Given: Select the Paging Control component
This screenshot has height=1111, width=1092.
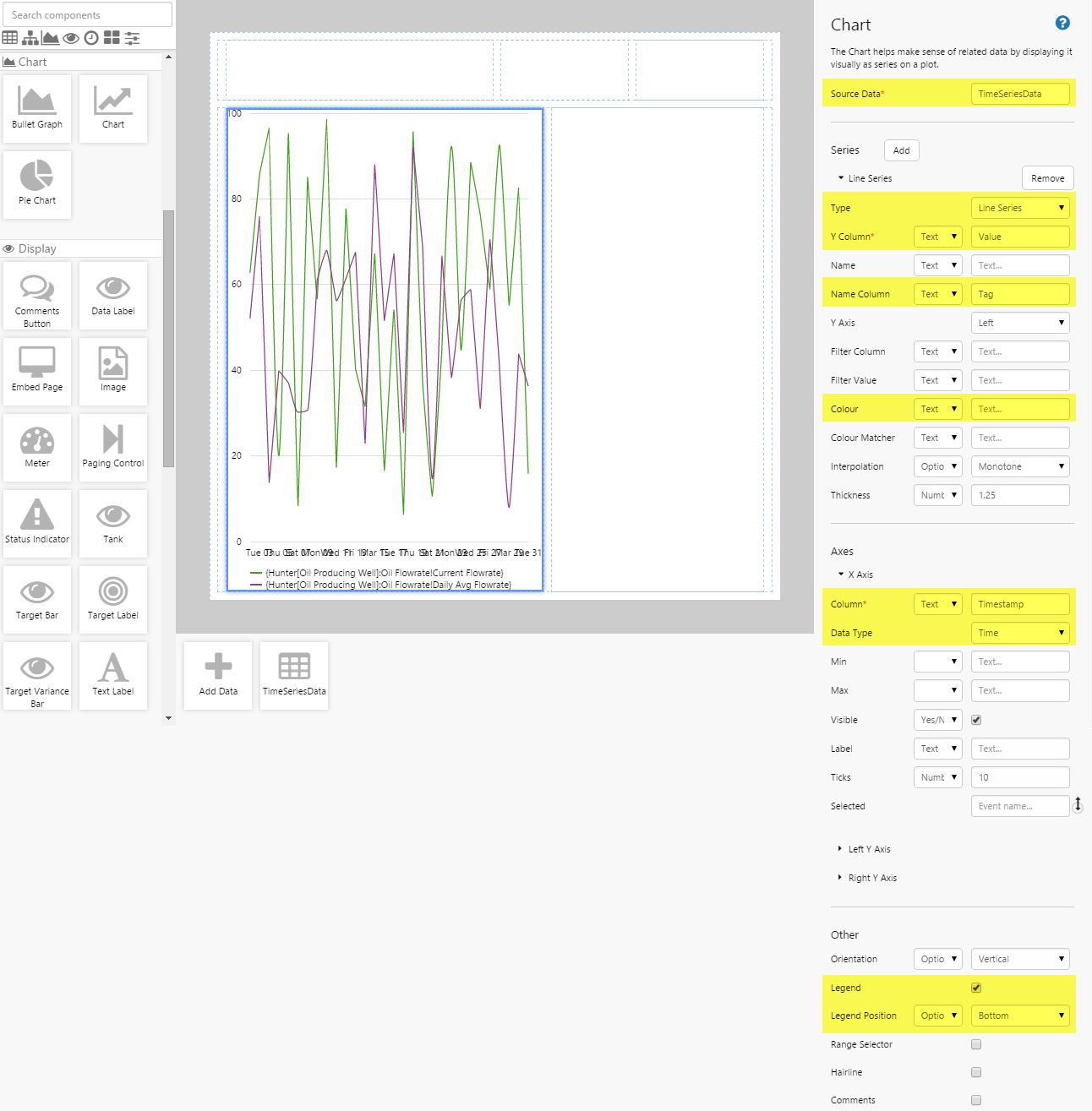Looking at the screenshot, I should 113,447.
